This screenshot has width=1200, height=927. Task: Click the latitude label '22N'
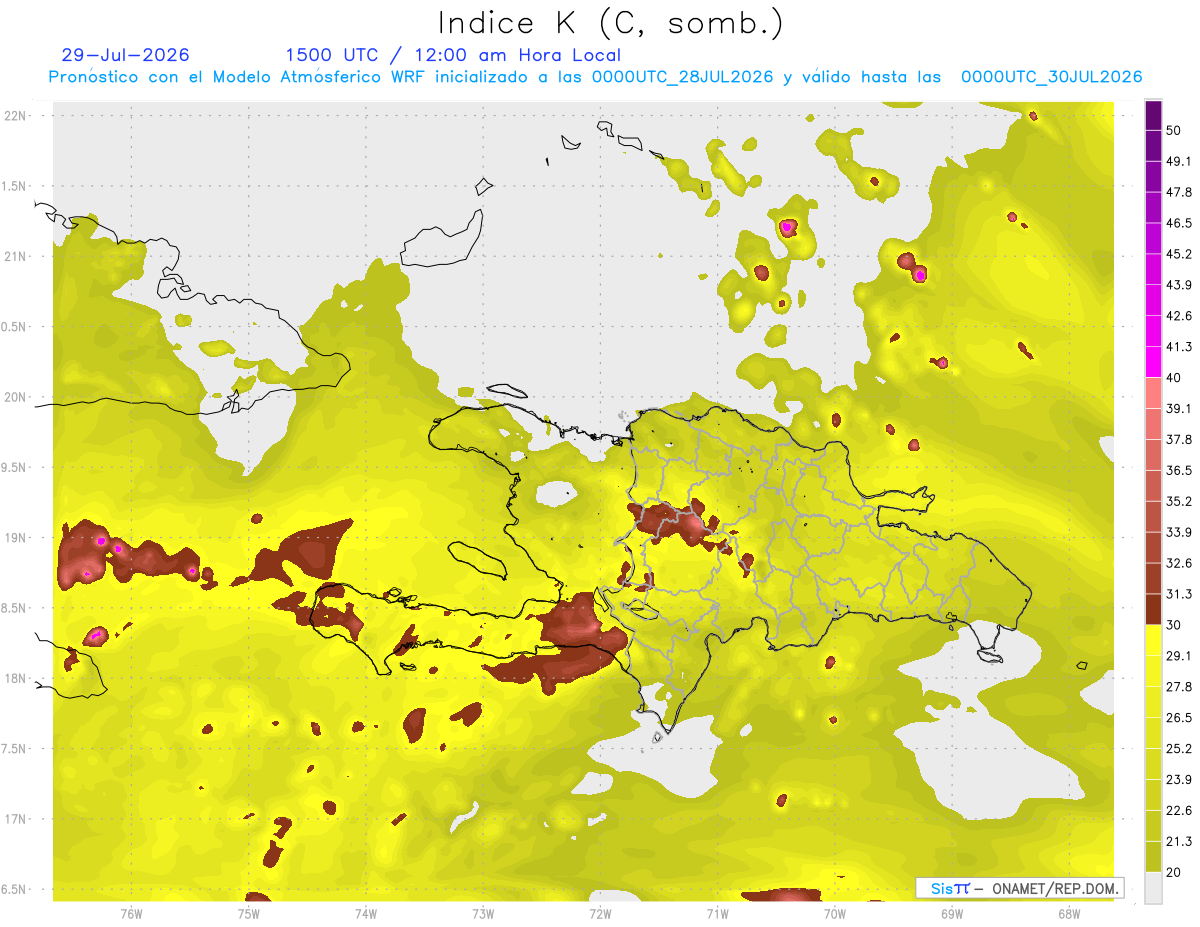point(14,115)
